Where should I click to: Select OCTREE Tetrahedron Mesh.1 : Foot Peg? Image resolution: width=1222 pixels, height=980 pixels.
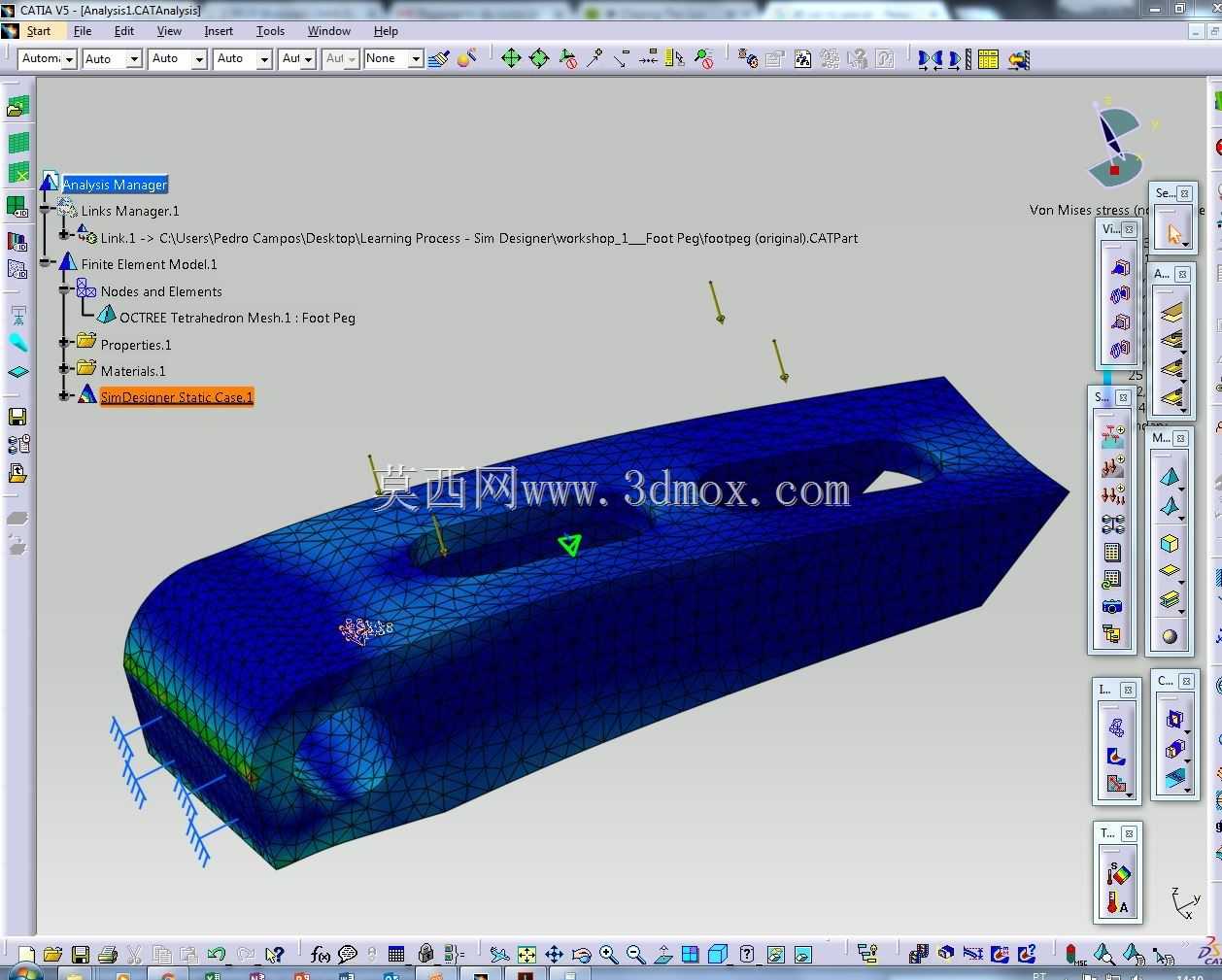tap(237, 318)
